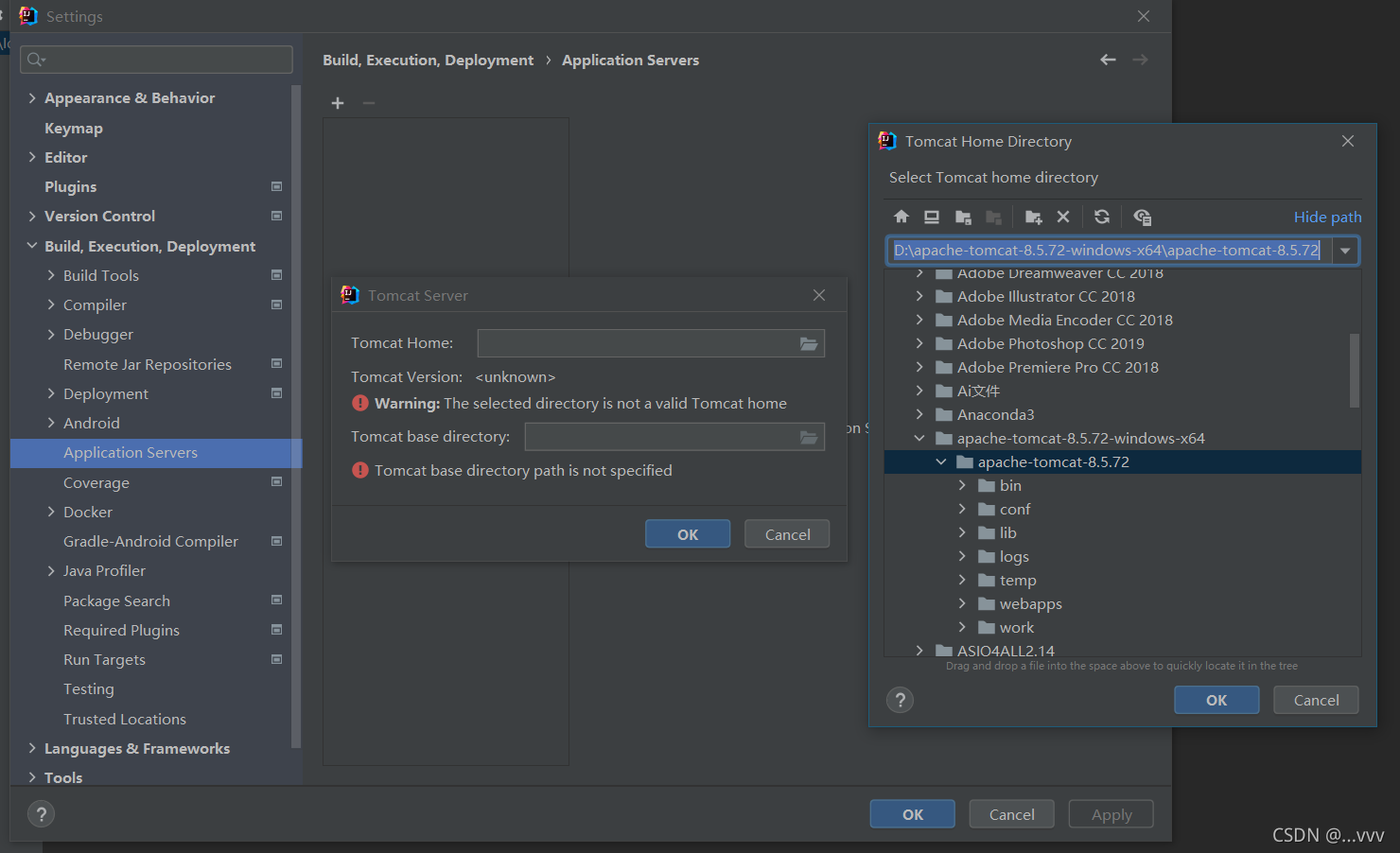Click the search icon in Settings search box

[x=36, y=60]
